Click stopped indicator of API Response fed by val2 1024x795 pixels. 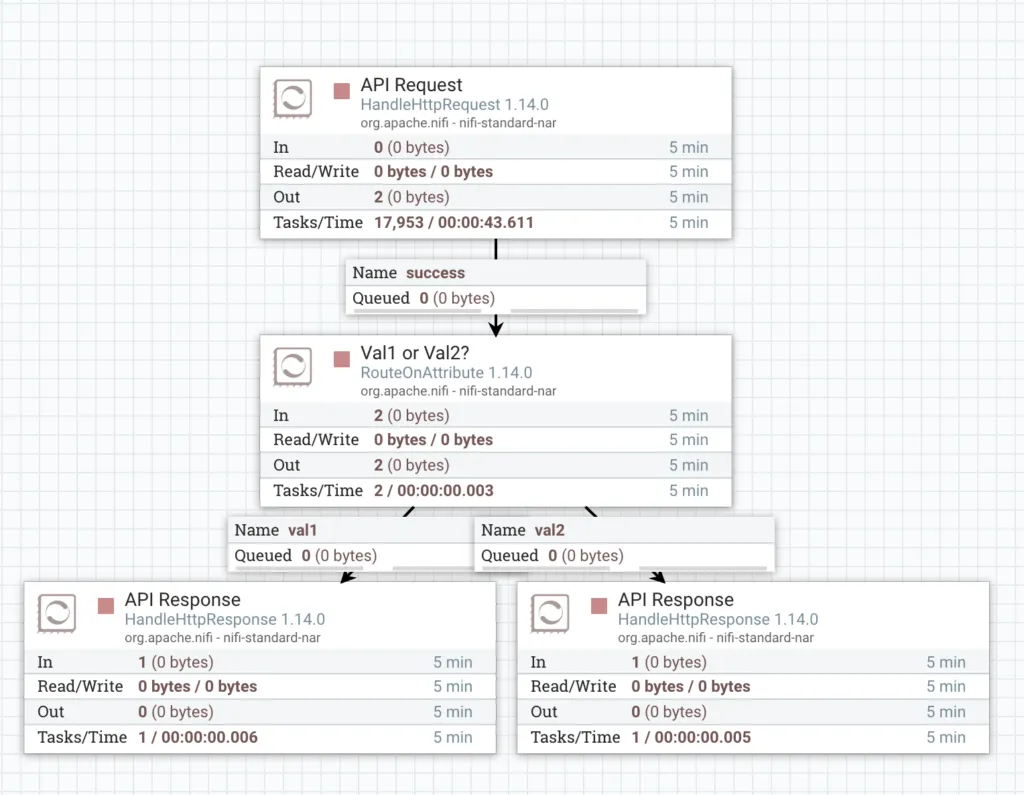click(599, 606)
